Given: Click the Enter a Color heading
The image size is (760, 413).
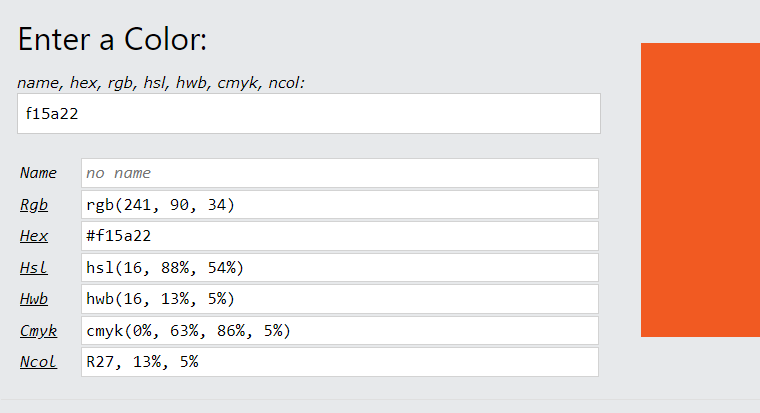Looking at the screenshot, I should pyautogui.click(x=112, y=40).
